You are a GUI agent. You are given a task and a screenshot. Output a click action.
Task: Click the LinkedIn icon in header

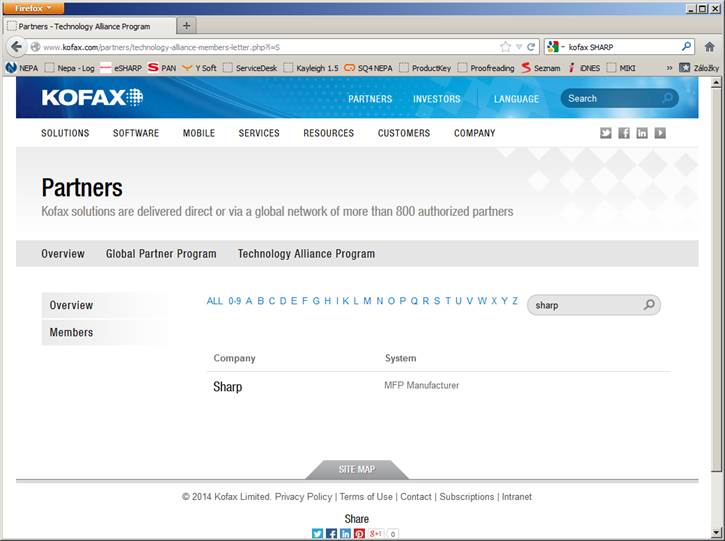pyautogui.click(x=642, y=133)
